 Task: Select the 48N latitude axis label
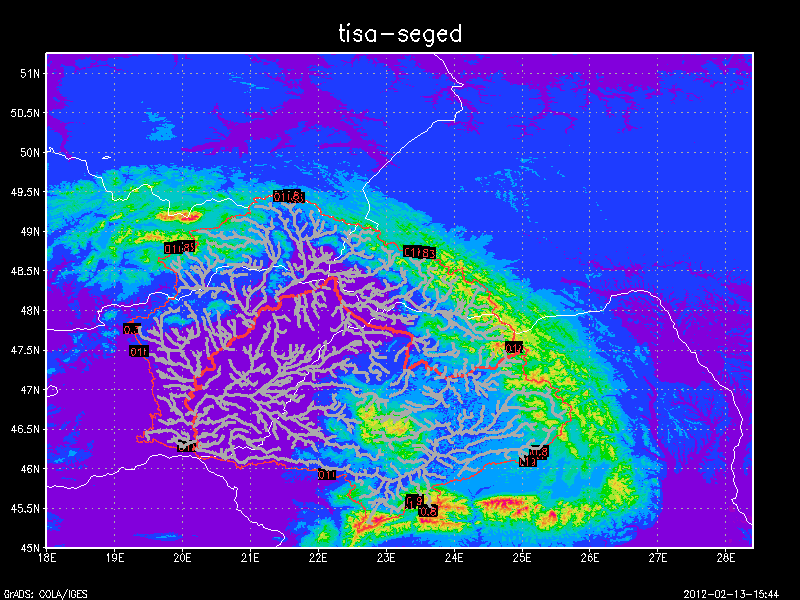click(30, 311)
